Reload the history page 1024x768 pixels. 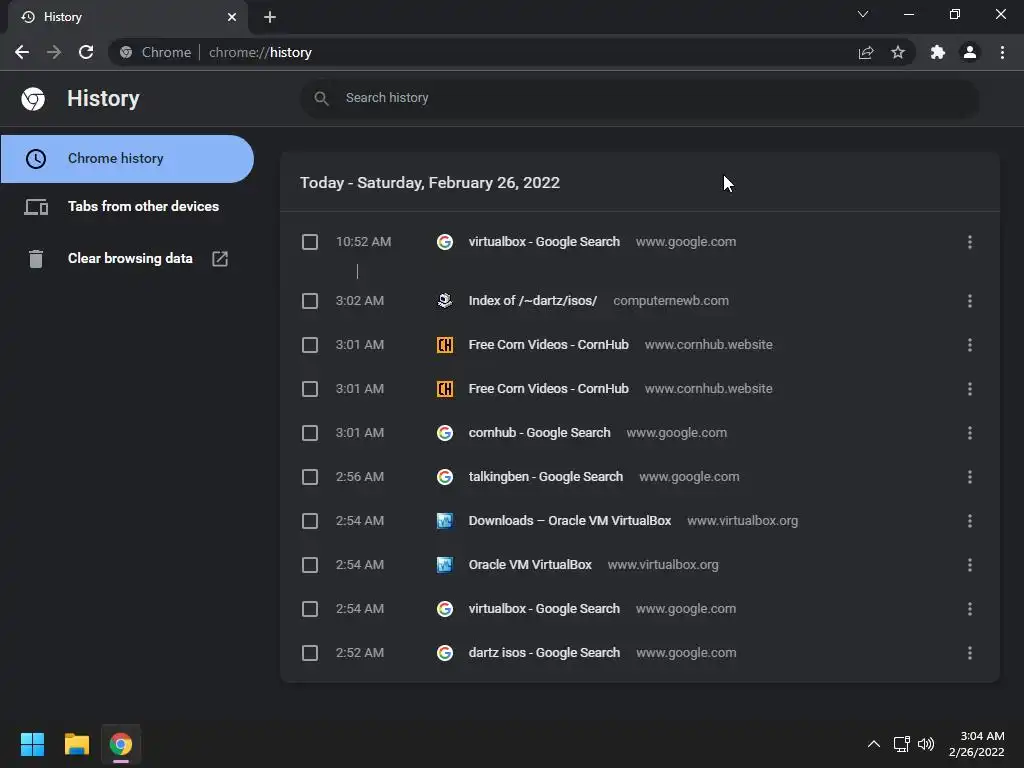click(86, 52)
